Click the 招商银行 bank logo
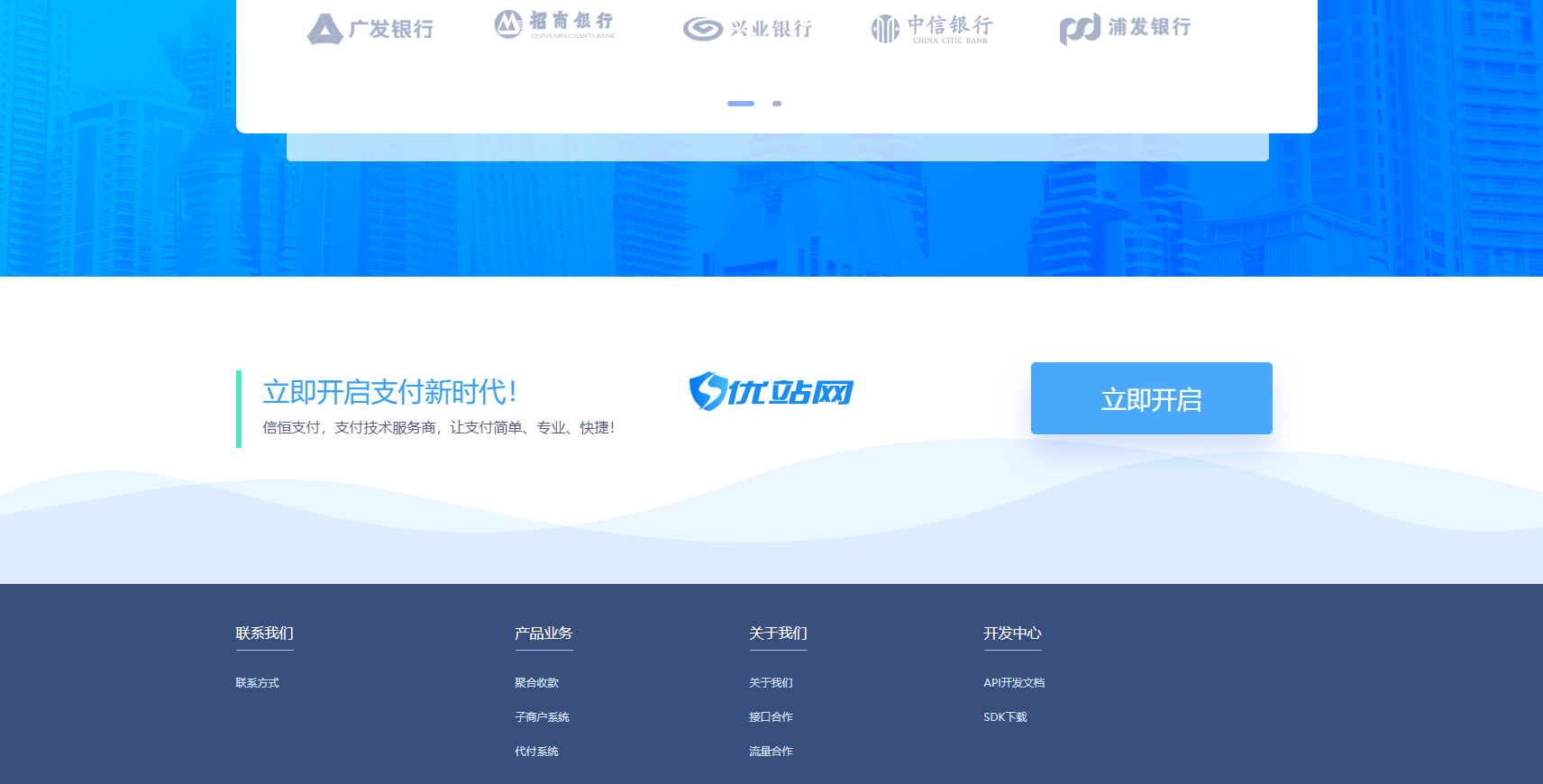The height and width of the screenshot is (784, 1543). pos(554,24)
